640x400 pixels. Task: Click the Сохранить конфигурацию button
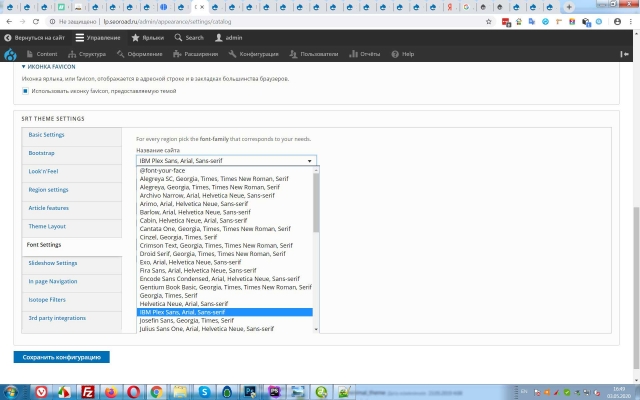point(62,357)
